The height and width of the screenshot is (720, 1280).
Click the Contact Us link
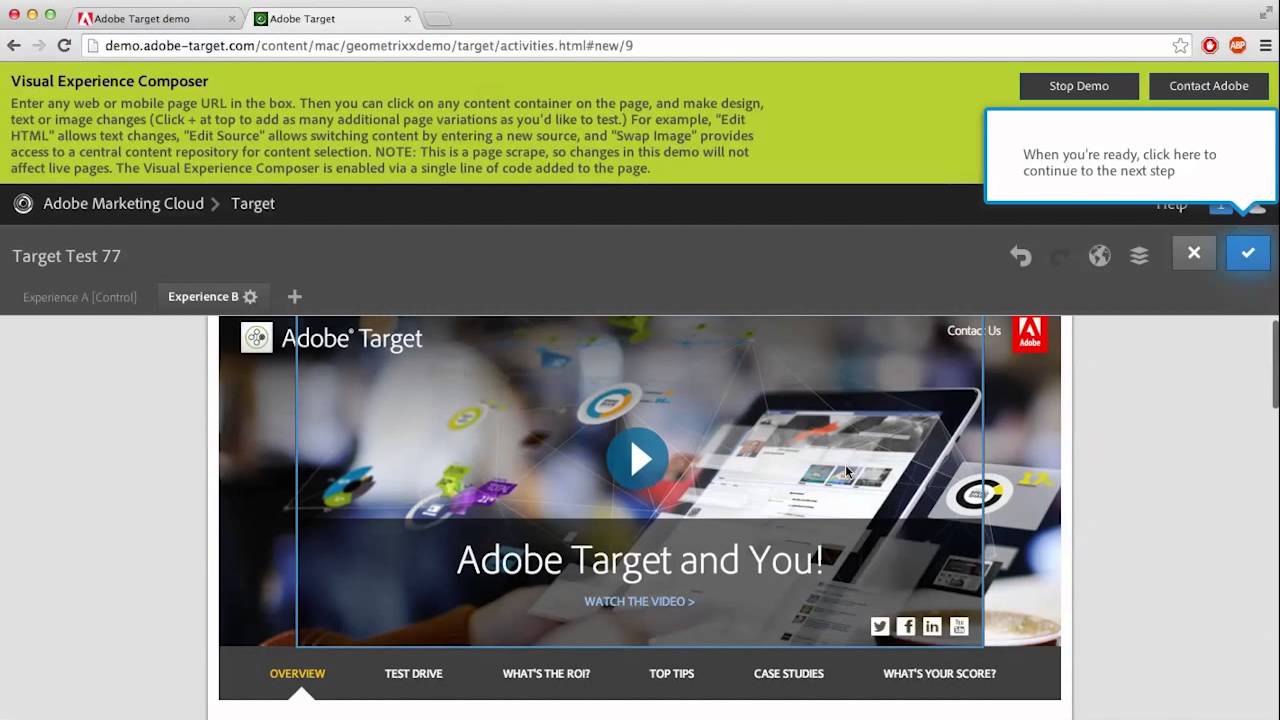click(x=974, y=331)
